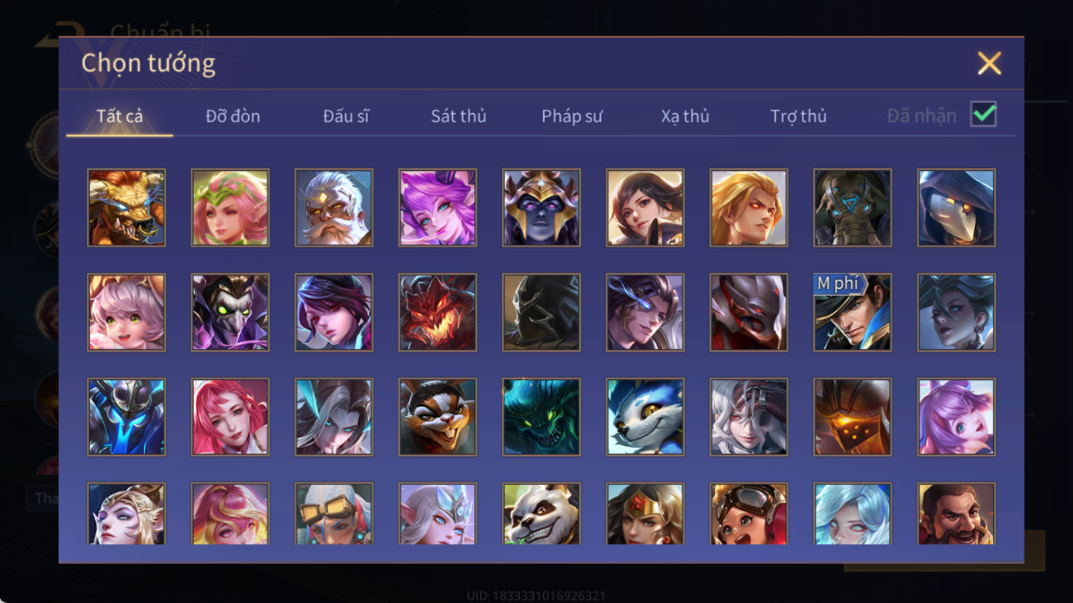1073x603 pixels.
Task: Select the pilot girl with goggles
Action: click(749, 514)
